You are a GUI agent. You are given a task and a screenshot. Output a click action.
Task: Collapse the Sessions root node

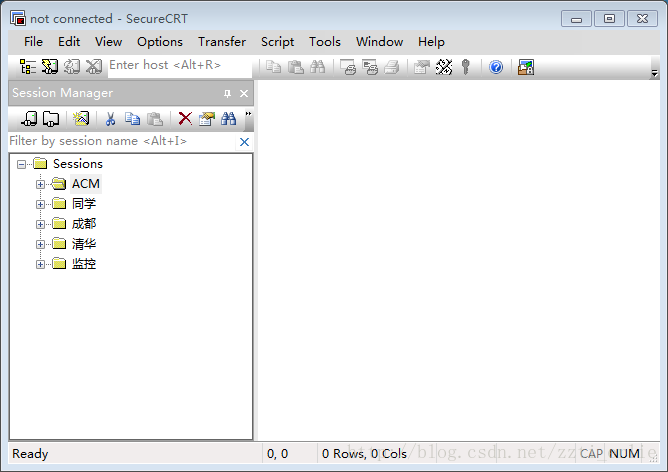[22, 164]
